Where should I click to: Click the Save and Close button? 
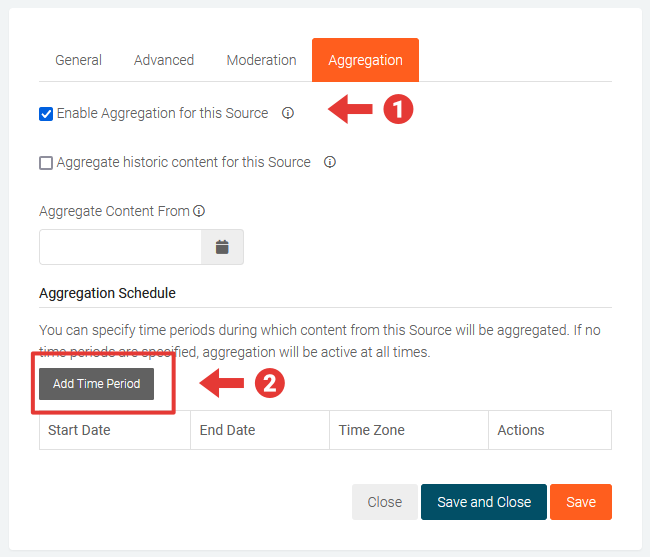tap(484, 502)
